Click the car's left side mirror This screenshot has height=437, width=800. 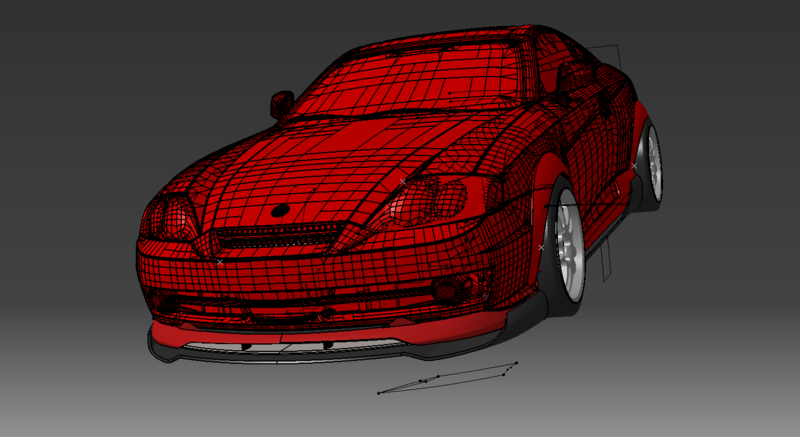282,102
